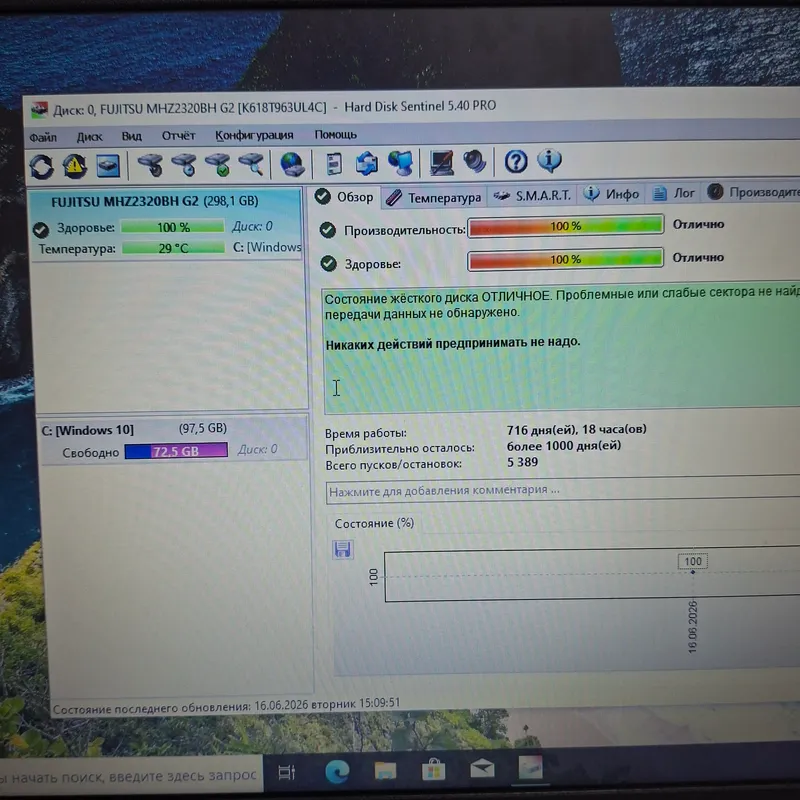Open Microsoft Edge from the taskbar
Screen dimensions: 800x800
pyautogui.click(x=337, y=771)
